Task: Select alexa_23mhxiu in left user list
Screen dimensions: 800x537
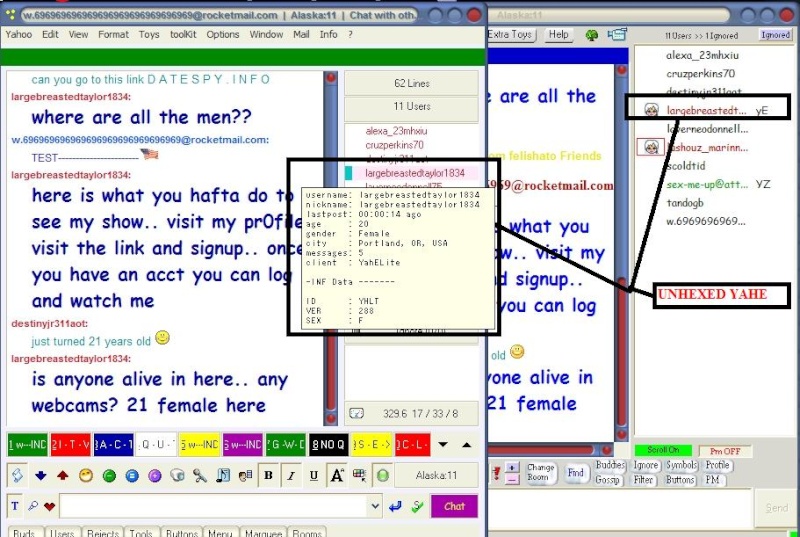Action: [396, 131]
